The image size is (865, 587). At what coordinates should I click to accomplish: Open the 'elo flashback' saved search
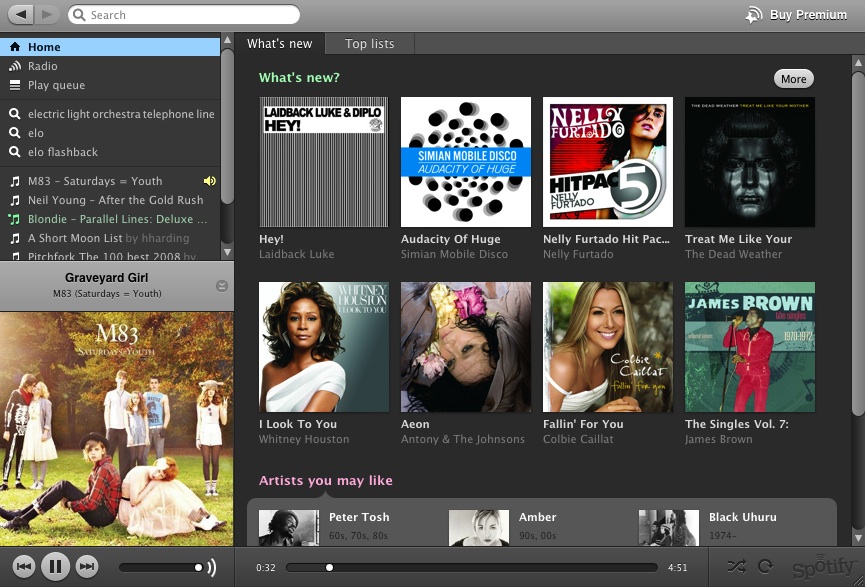(62, 152)
